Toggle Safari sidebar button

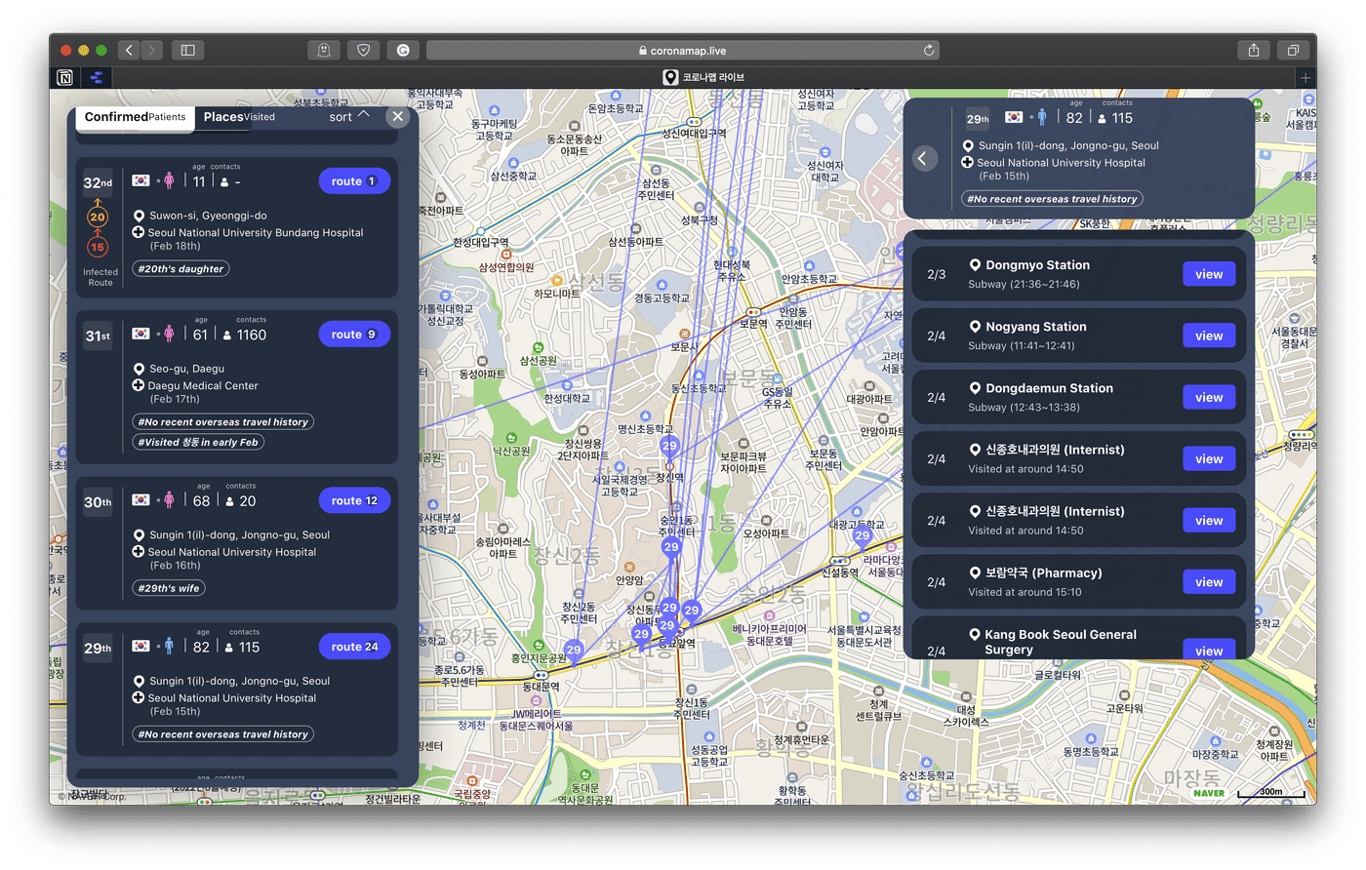[187, 50]
